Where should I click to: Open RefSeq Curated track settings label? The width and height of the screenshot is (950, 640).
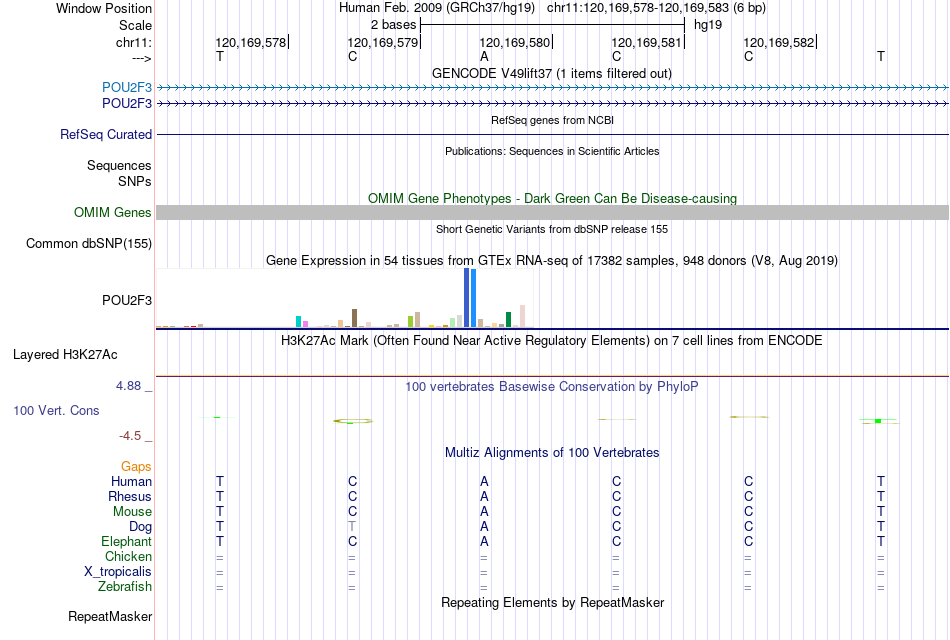105,135
